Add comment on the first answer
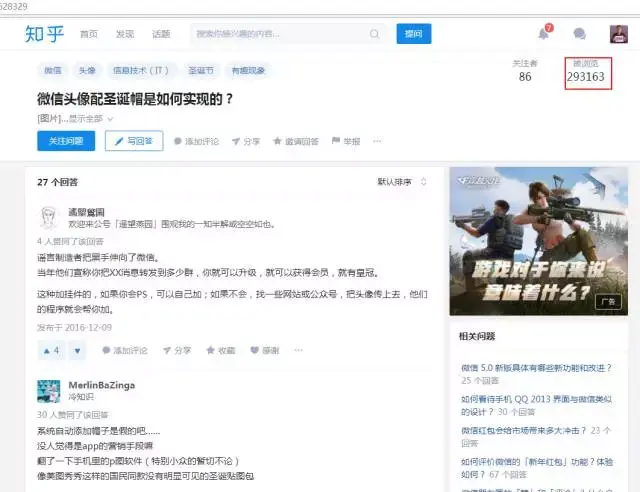Screen dimensions: 640x492 [x=125, y=350]
